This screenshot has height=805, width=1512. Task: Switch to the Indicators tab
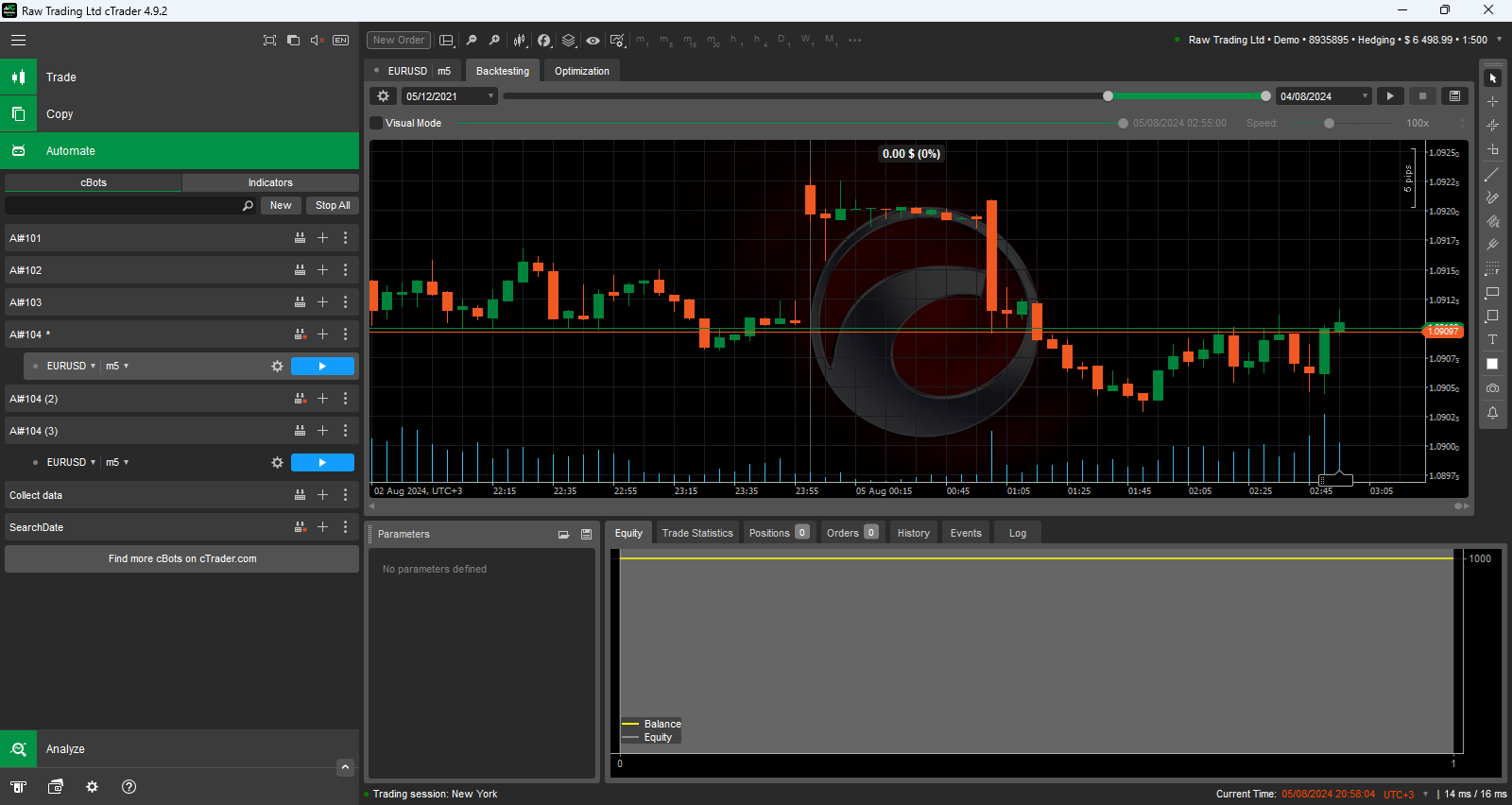tap(270, 182)
